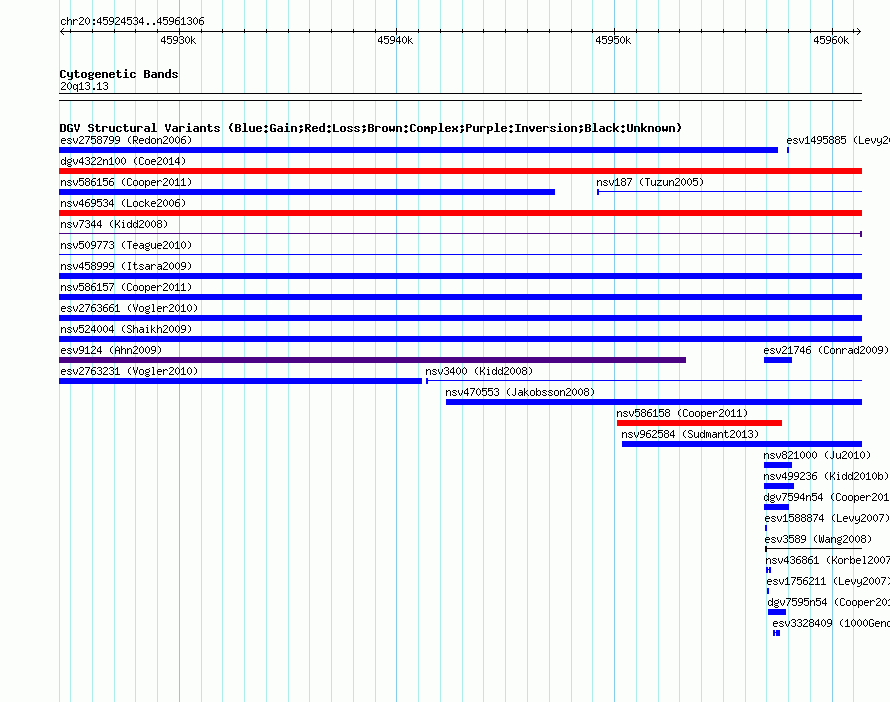Open the dgv4322n100 (Coe2014) variant label
This screenshot has width=890, height=702.
tap(123, 161)
